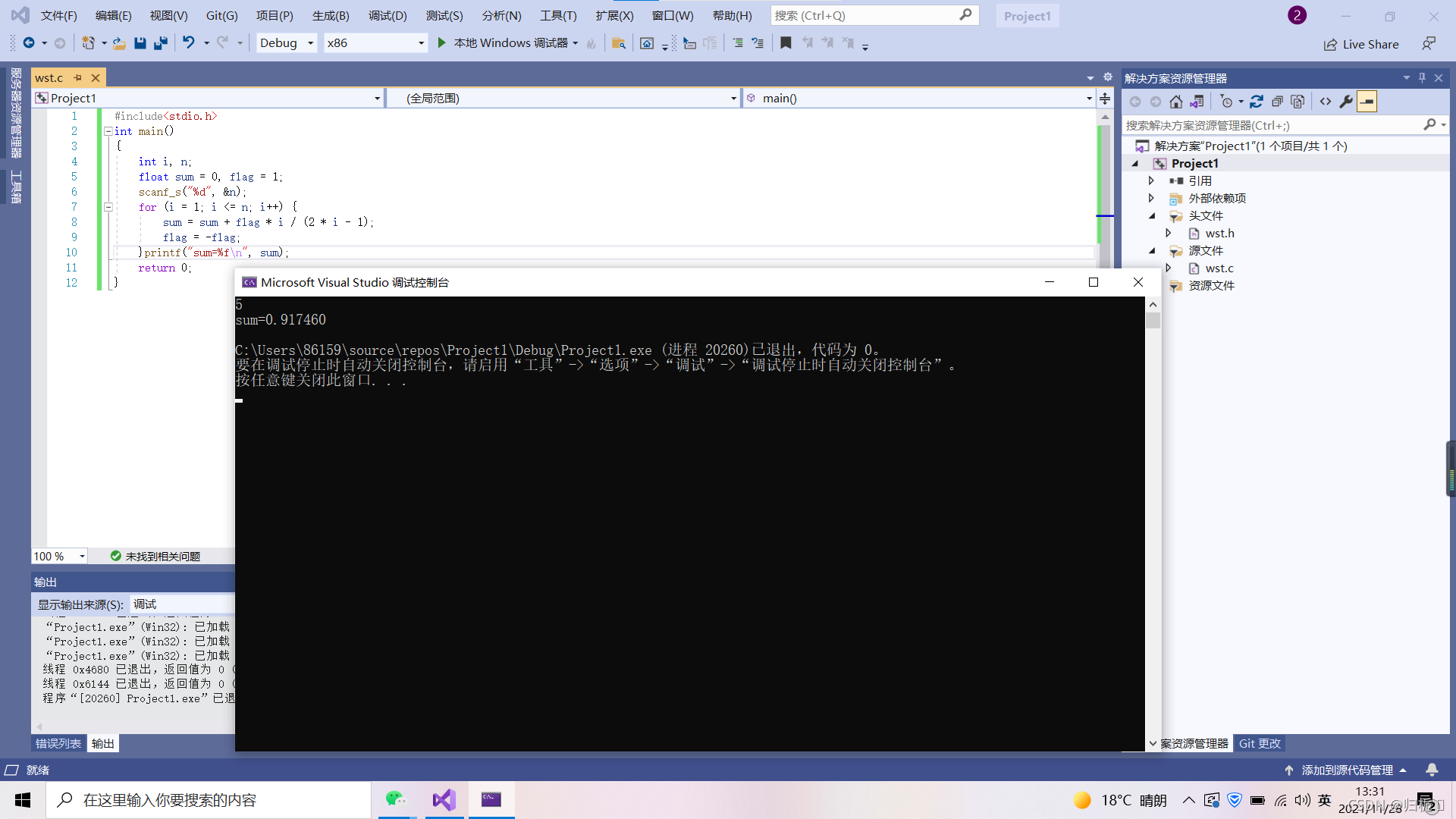Viewport: 1456px width, 819px height.
Task: Select wst.h in Solution Explorer
Action: point(1219,234)
